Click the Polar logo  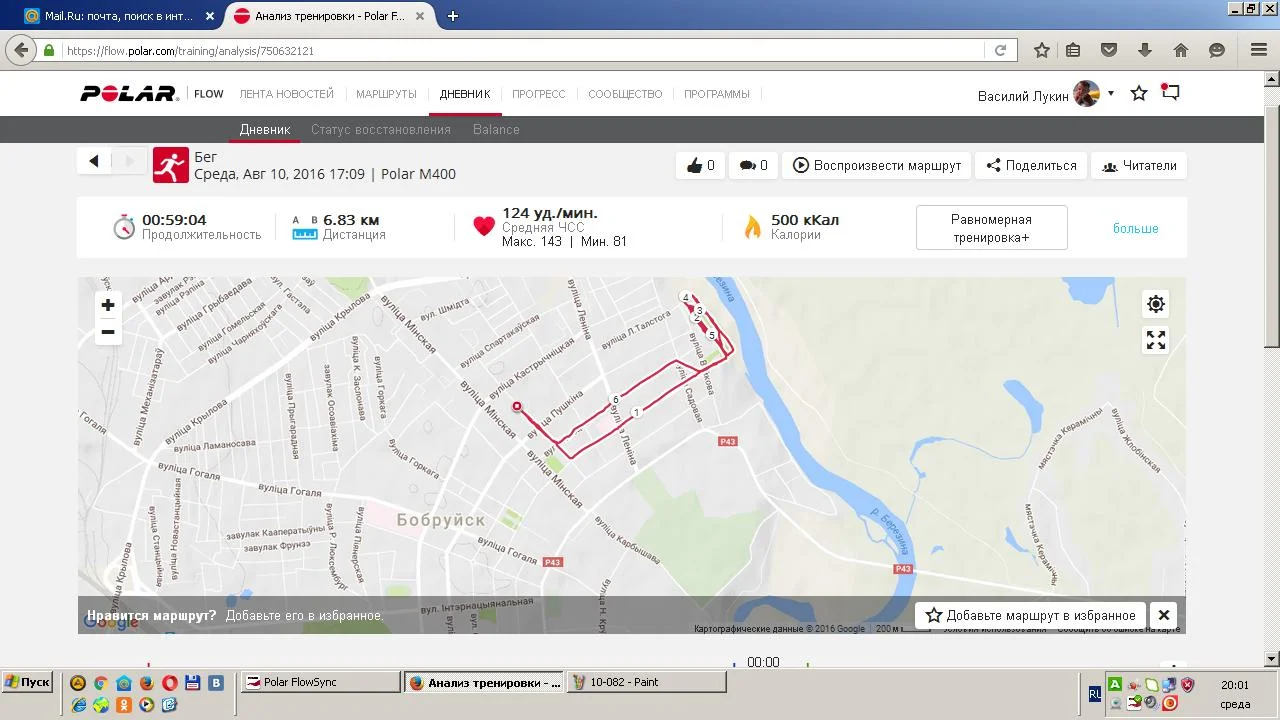[129, 94]
